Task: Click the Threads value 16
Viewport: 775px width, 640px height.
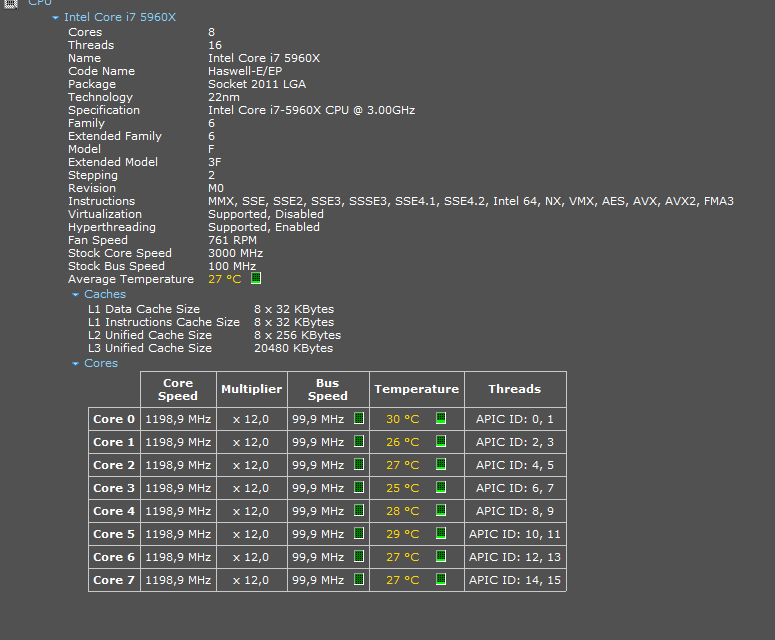Action: tap(215, 45)
